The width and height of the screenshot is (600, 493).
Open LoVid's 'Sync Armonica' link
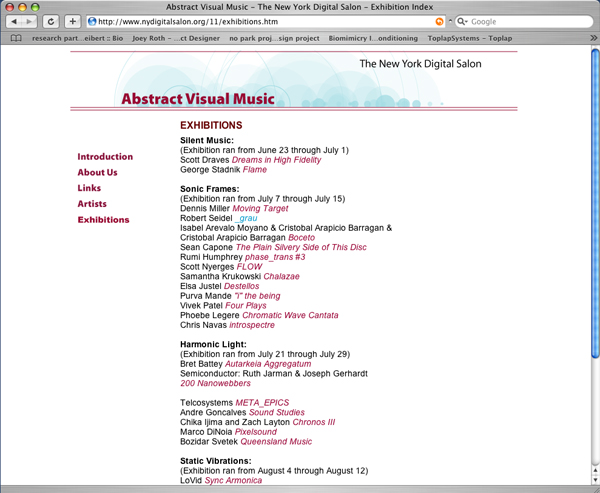233,480
